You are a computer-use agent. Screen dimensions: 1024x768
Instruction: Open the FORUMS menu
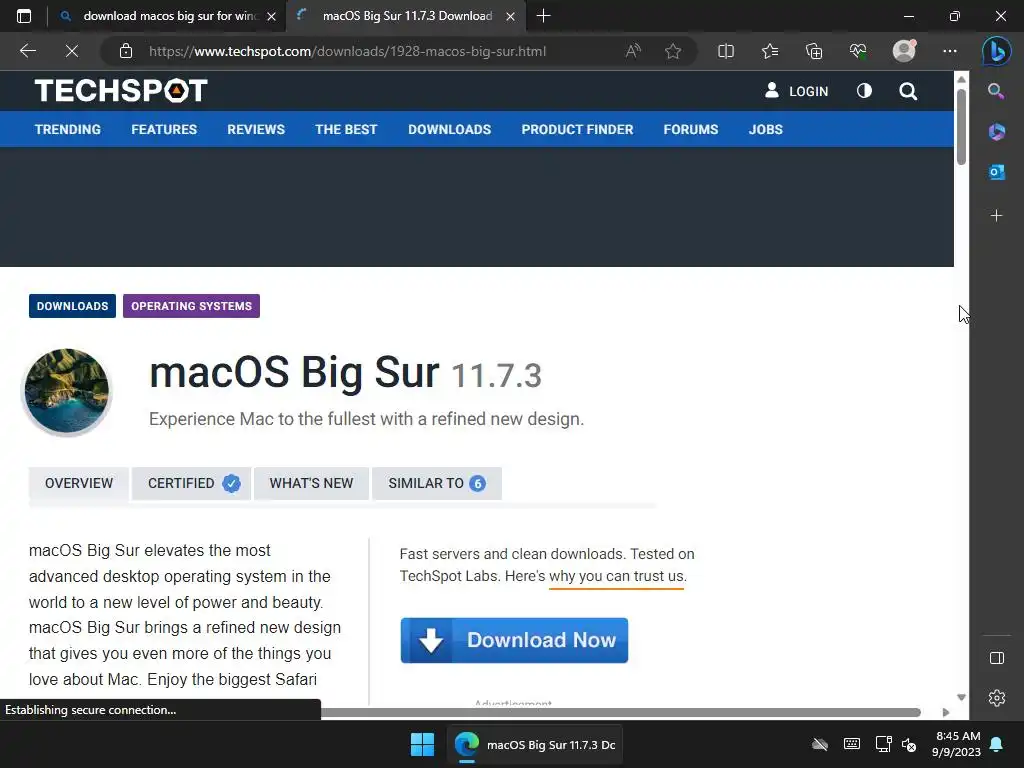click(x=691, y=129)
